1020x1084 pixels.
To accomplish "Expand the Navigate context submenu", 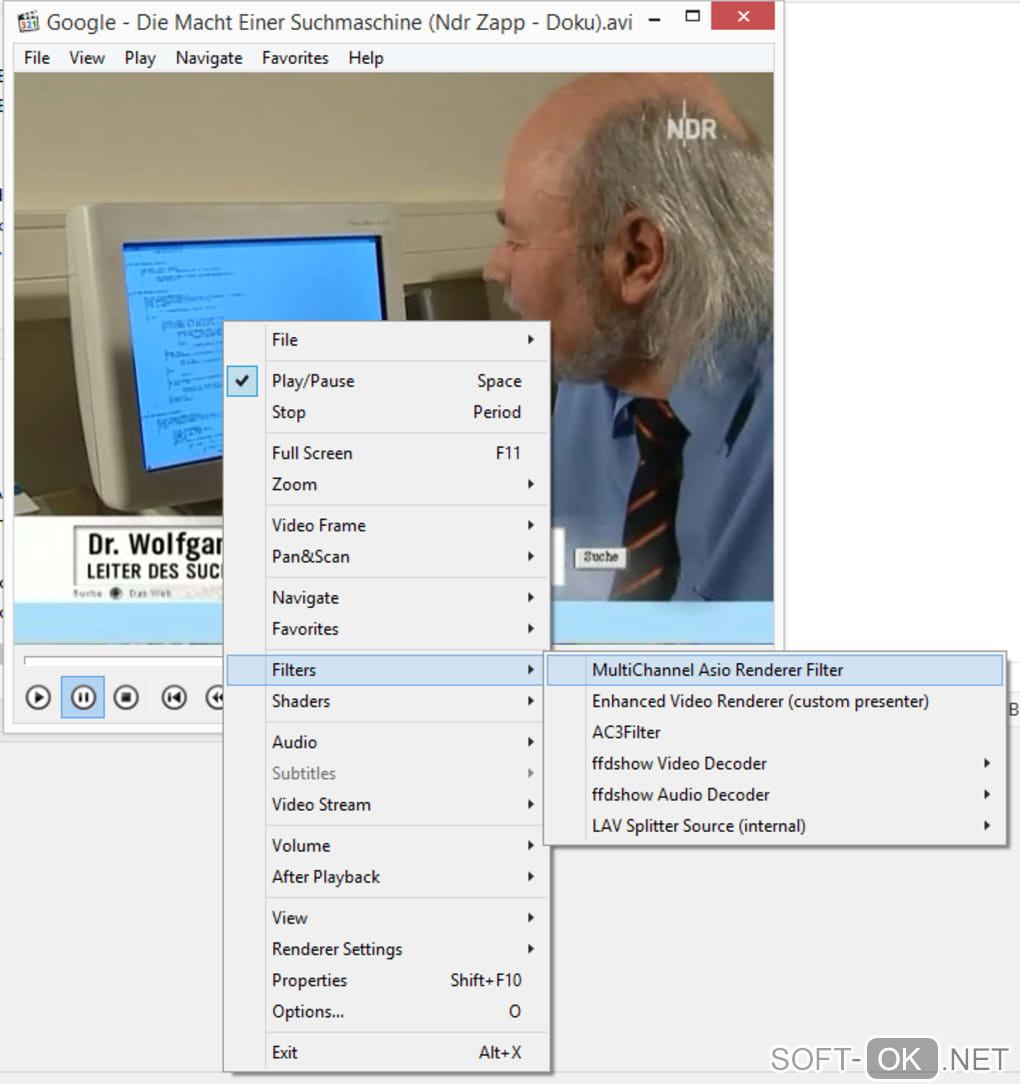I will [387, 597].
